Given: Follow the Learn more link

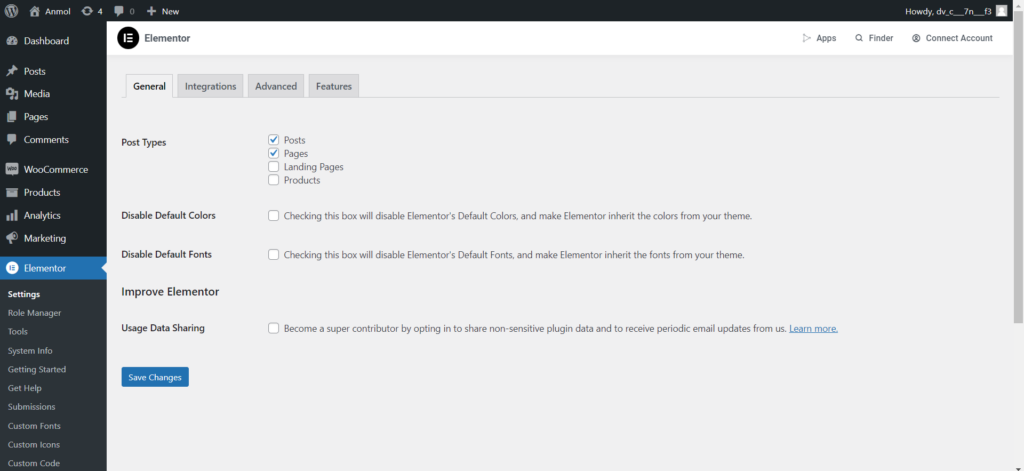Looking at the screenshot, I should tap(813, 329).
